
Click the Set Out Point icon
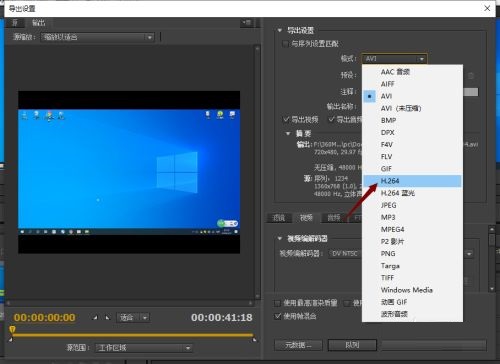pyautogui.click(x=107, y=318)
